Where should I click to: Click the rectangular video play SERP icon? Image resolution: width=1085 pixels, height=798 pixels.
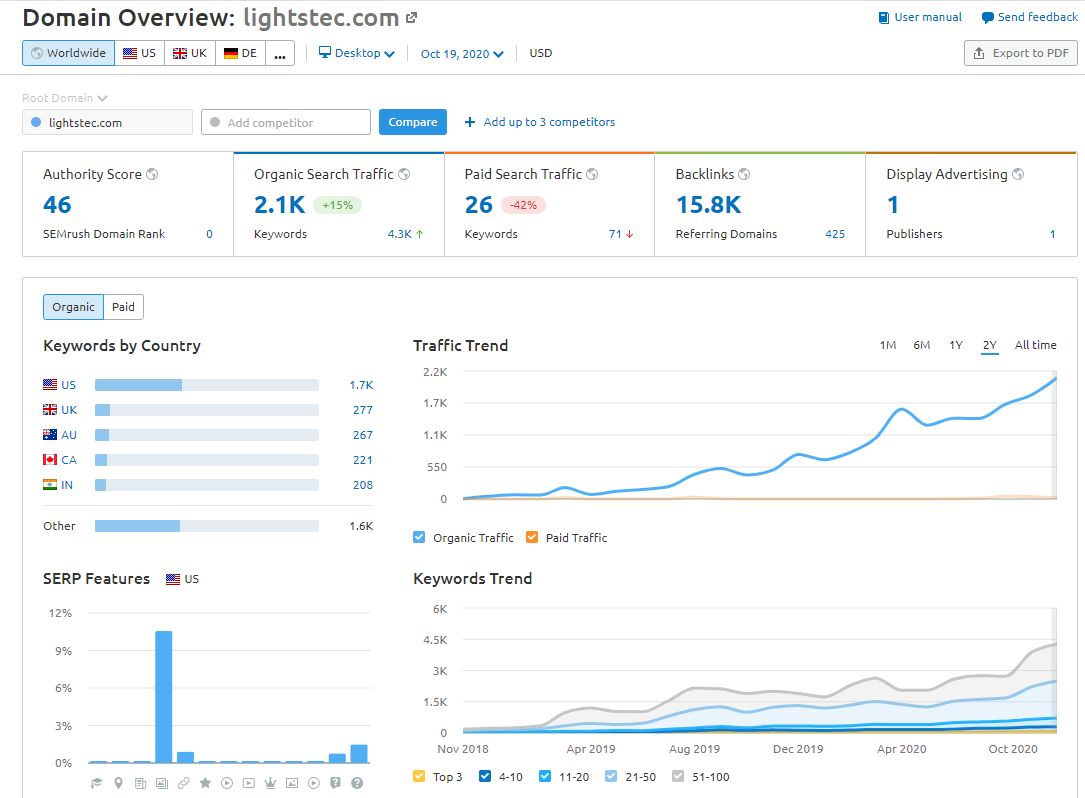tap(248, 783)
